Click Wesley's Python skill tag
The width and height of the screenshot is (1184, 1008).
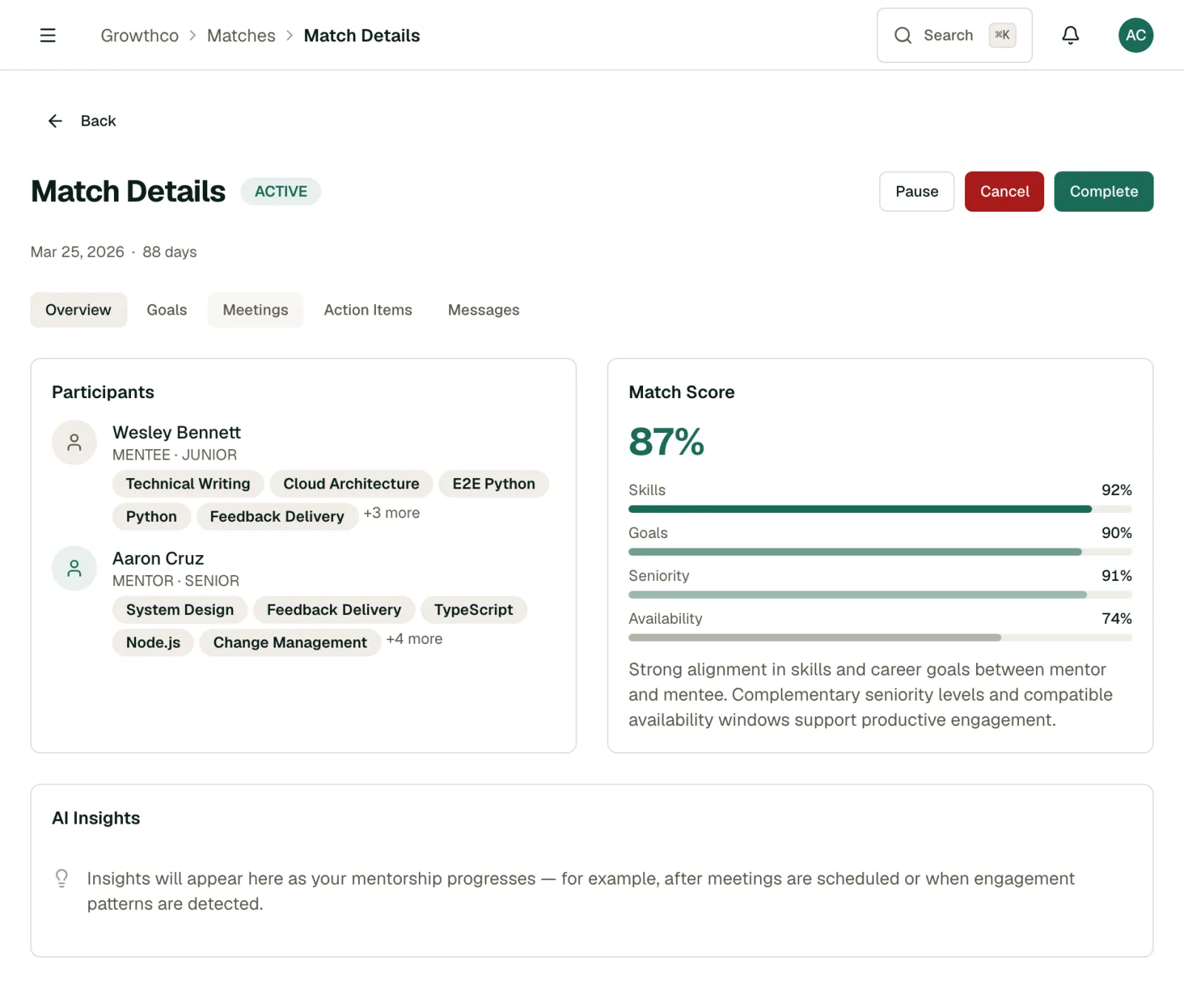[151, 517]
